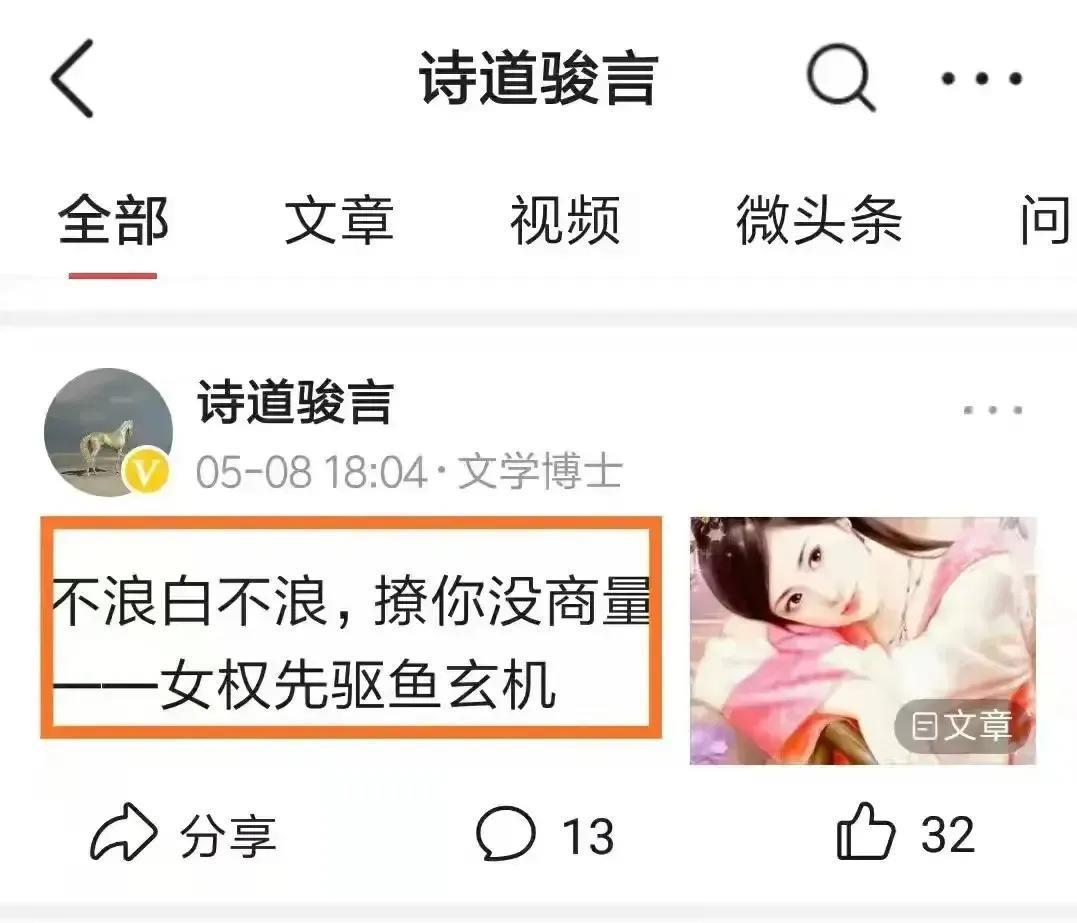Click the 分享 label
The image size is (1077, 923).
228,836
